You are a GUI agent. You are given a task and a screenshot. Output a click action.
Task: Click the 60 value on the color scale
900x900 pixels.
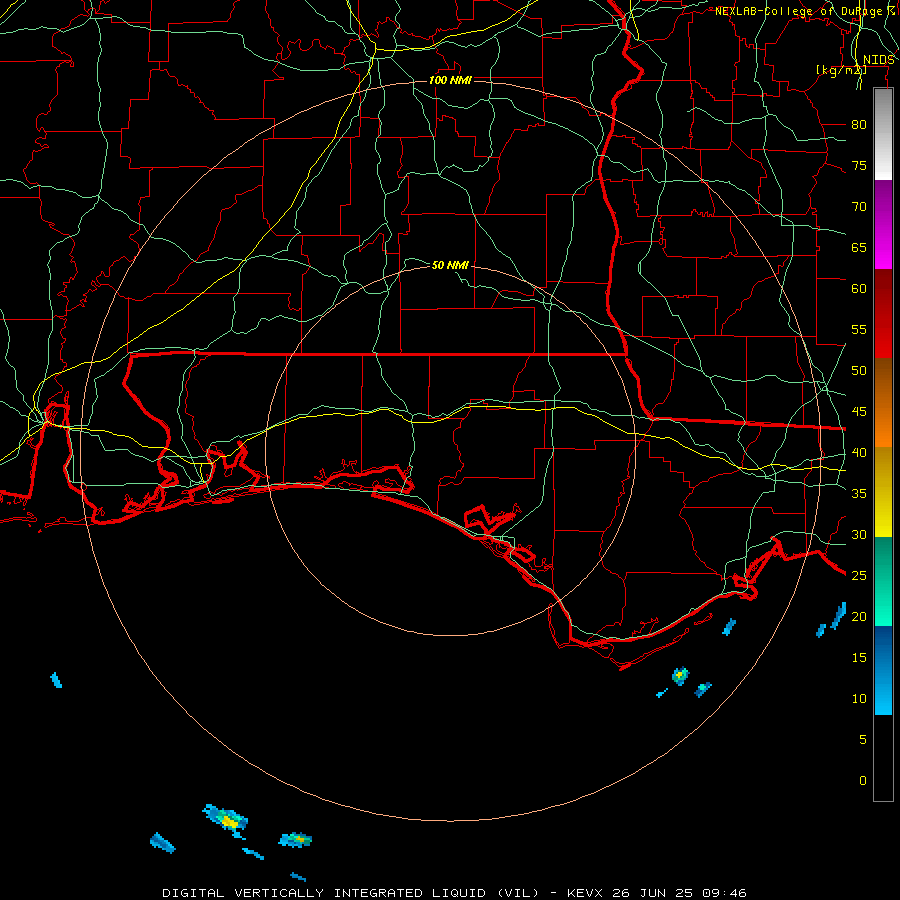[x=859, y=289]
